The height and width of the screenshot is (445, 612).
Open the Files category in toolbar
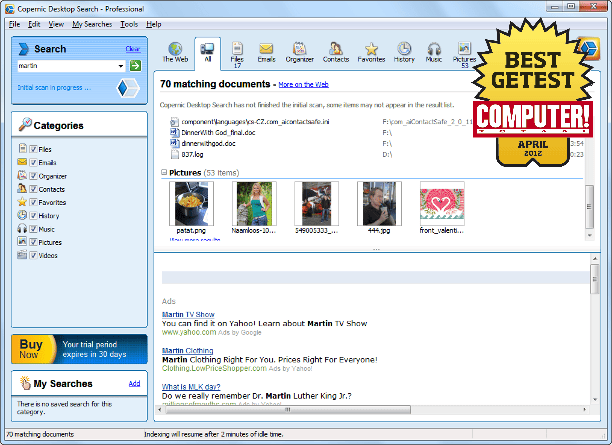237,55
